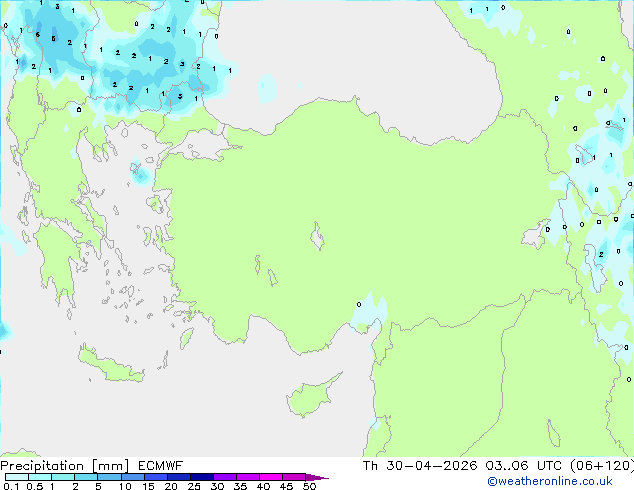634x490 pixels.
Task: Choose the 35–40 mm violet legend swatch
Action: pyautogui.click(x=248, y=477)
